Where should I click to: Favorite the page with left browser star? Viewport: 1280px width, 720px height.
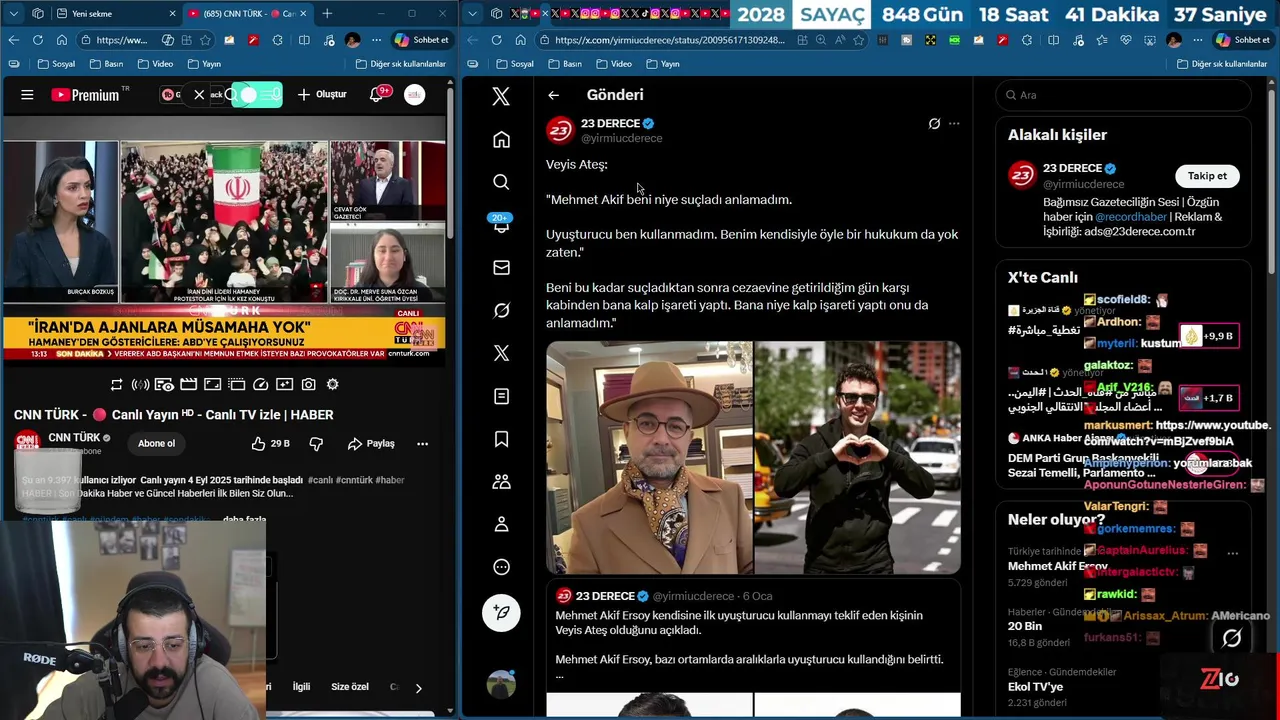pos(205,40)
